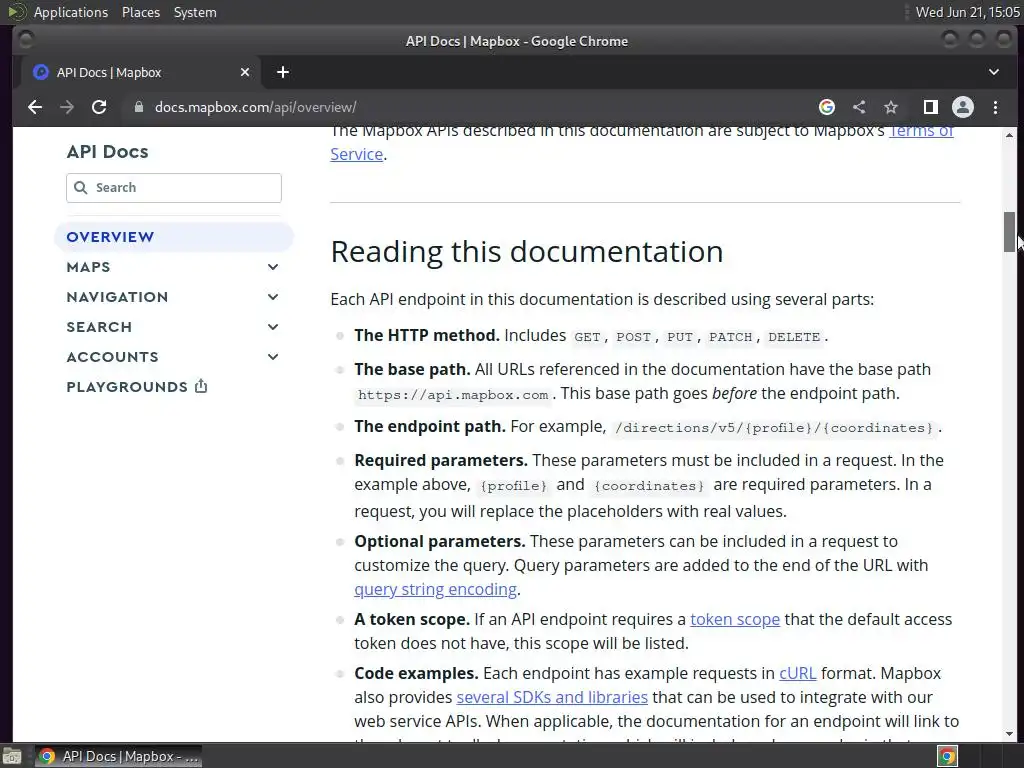Image resolution: width=1024 pixels, height=768 pixels.
Task: Click the browser forward arrow
Action: (67, 107)
